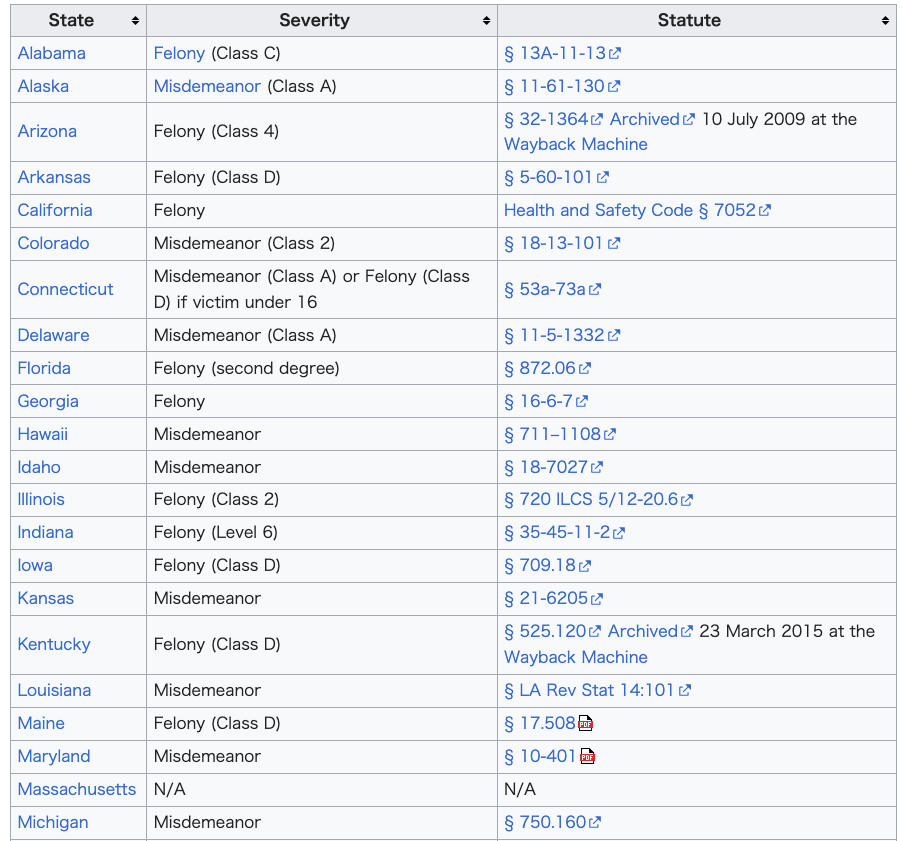Screen dimensions: 902x841
Task: Open Health and Safety Code § 7052
Action: (630, 211)
